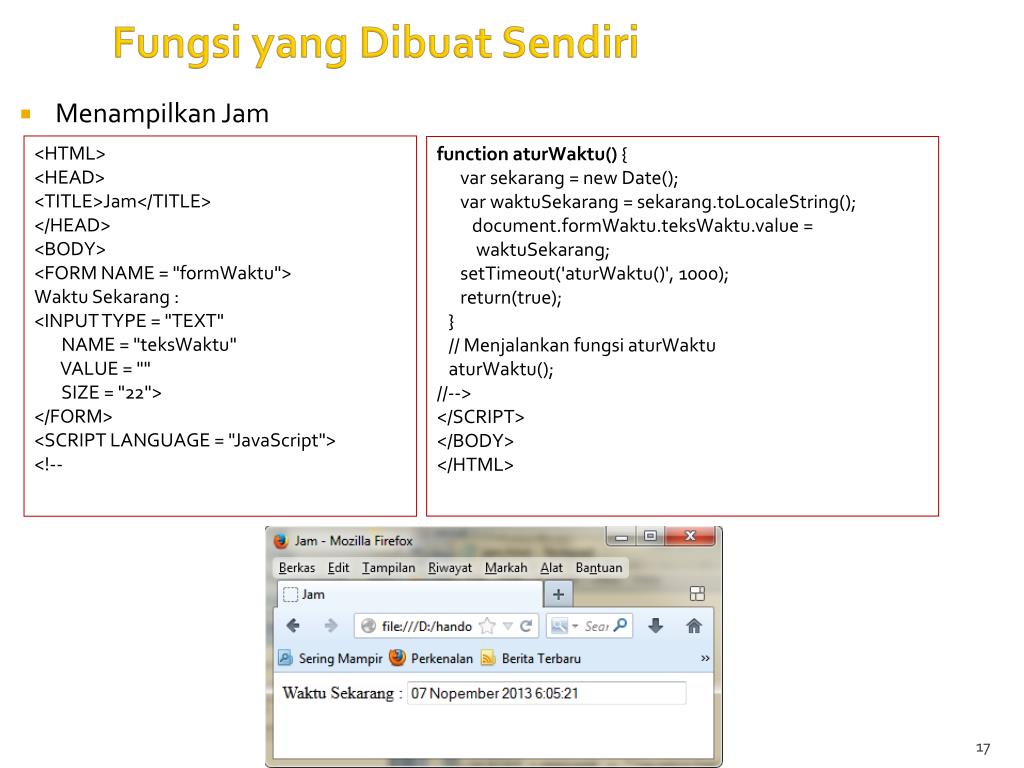The width and height of the screenshot is (1024, 768).
Task: Open the search engine selector dropdown
Action: [564, 626]
